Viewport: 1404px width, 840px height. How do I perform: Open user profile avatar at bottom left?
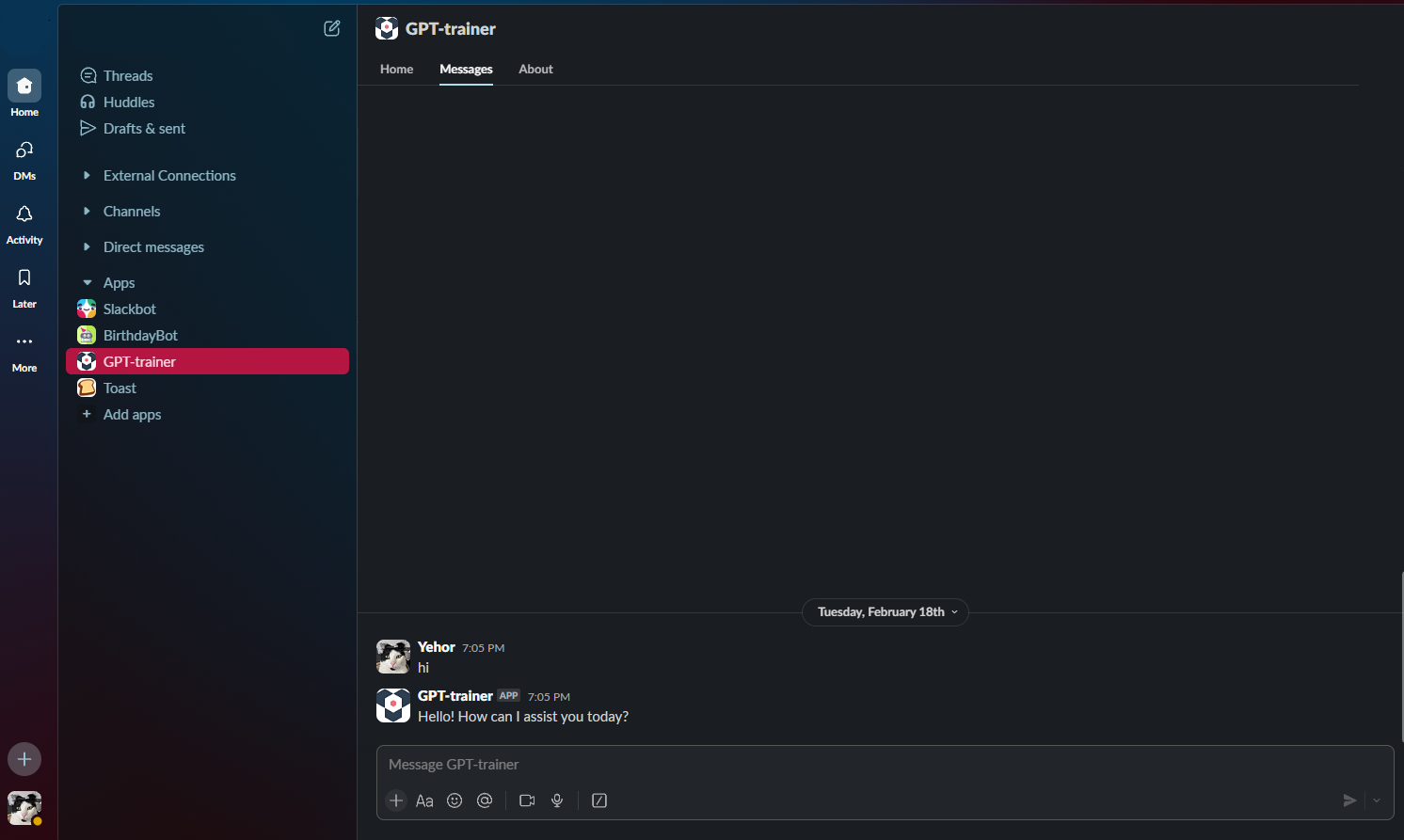tap(24, 808)
